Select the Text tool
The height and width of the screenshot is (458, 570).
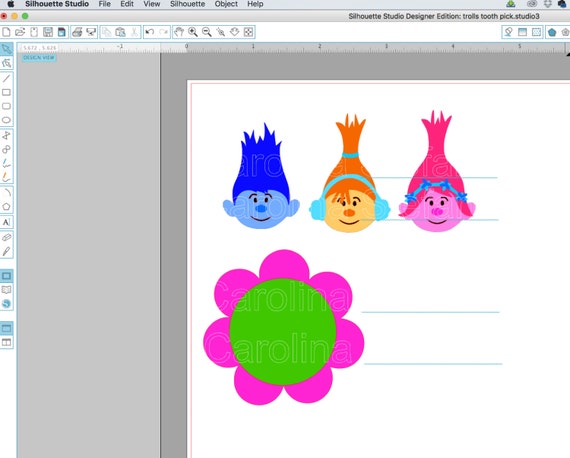(7, 222)
